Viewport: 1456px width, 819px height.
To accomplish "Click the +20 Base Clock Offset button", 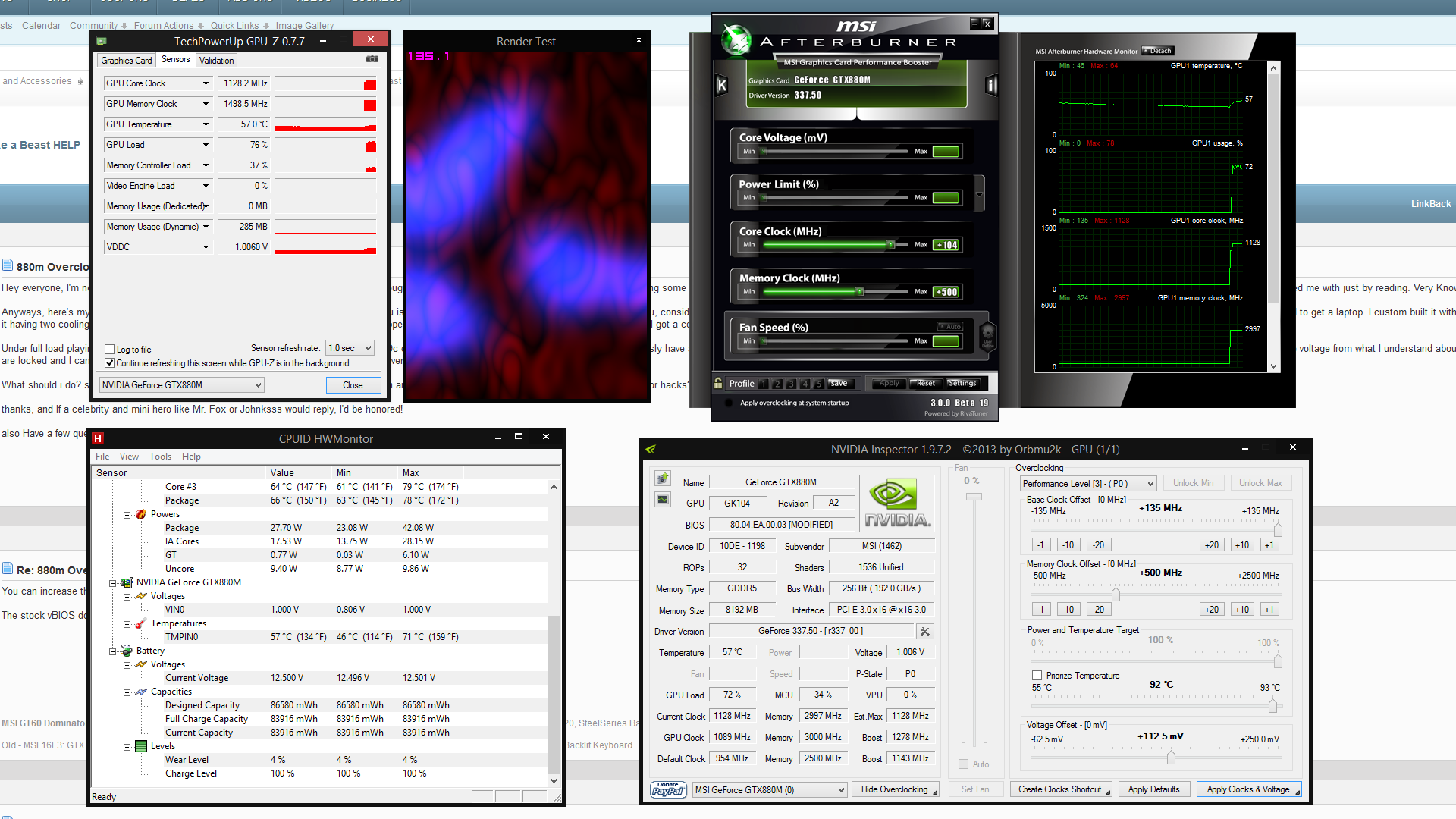I will pyautogui.click(x=1211, y=545).
